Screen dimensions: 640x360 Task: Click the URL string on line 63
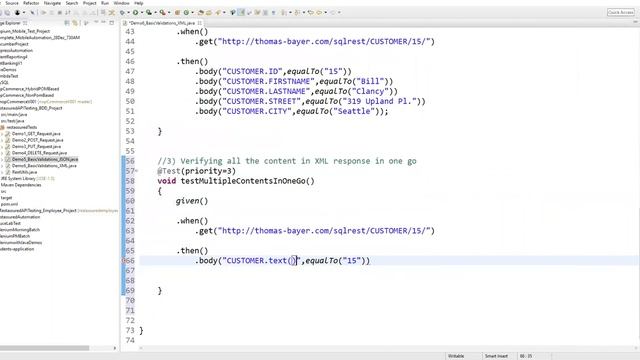tap(324, 231)
